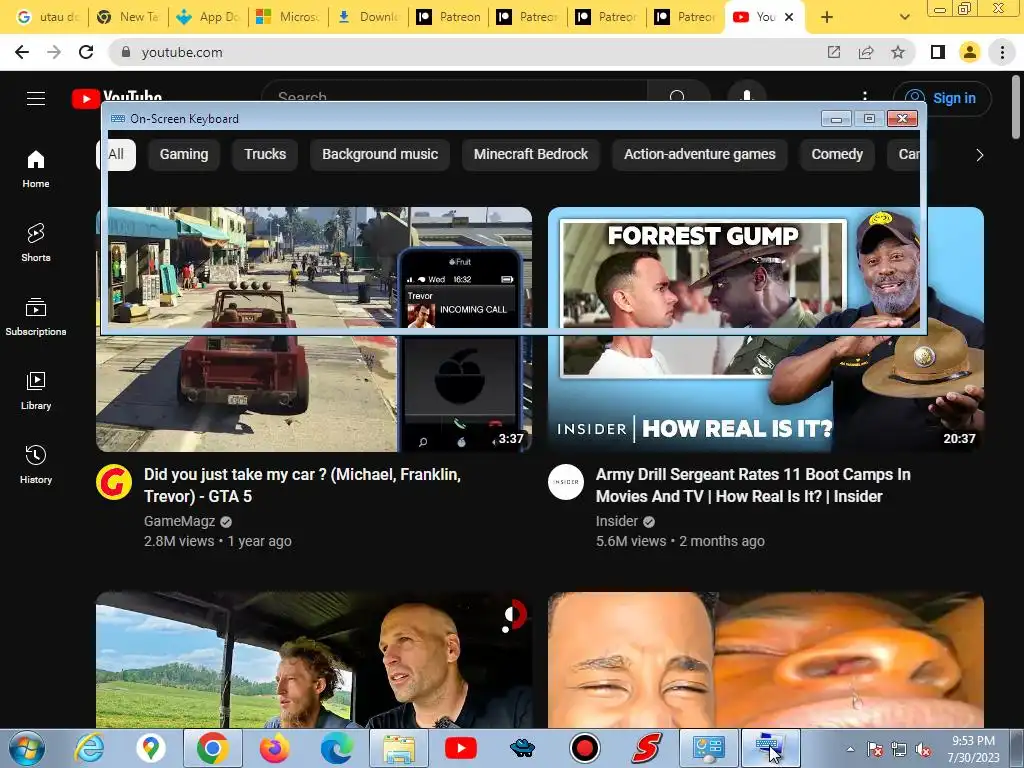Click title 'Army Drill Sergeant Rates 11 Boot Camps'
This screenshot has width=1024, height=768.
tap(753, 485)
